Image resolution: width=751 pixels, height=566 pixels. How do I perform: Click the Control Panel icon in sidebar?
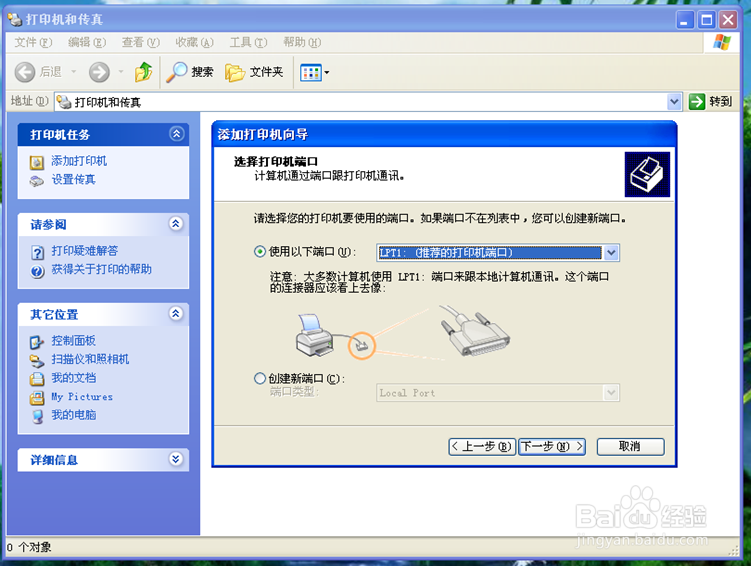coord(37,342)
